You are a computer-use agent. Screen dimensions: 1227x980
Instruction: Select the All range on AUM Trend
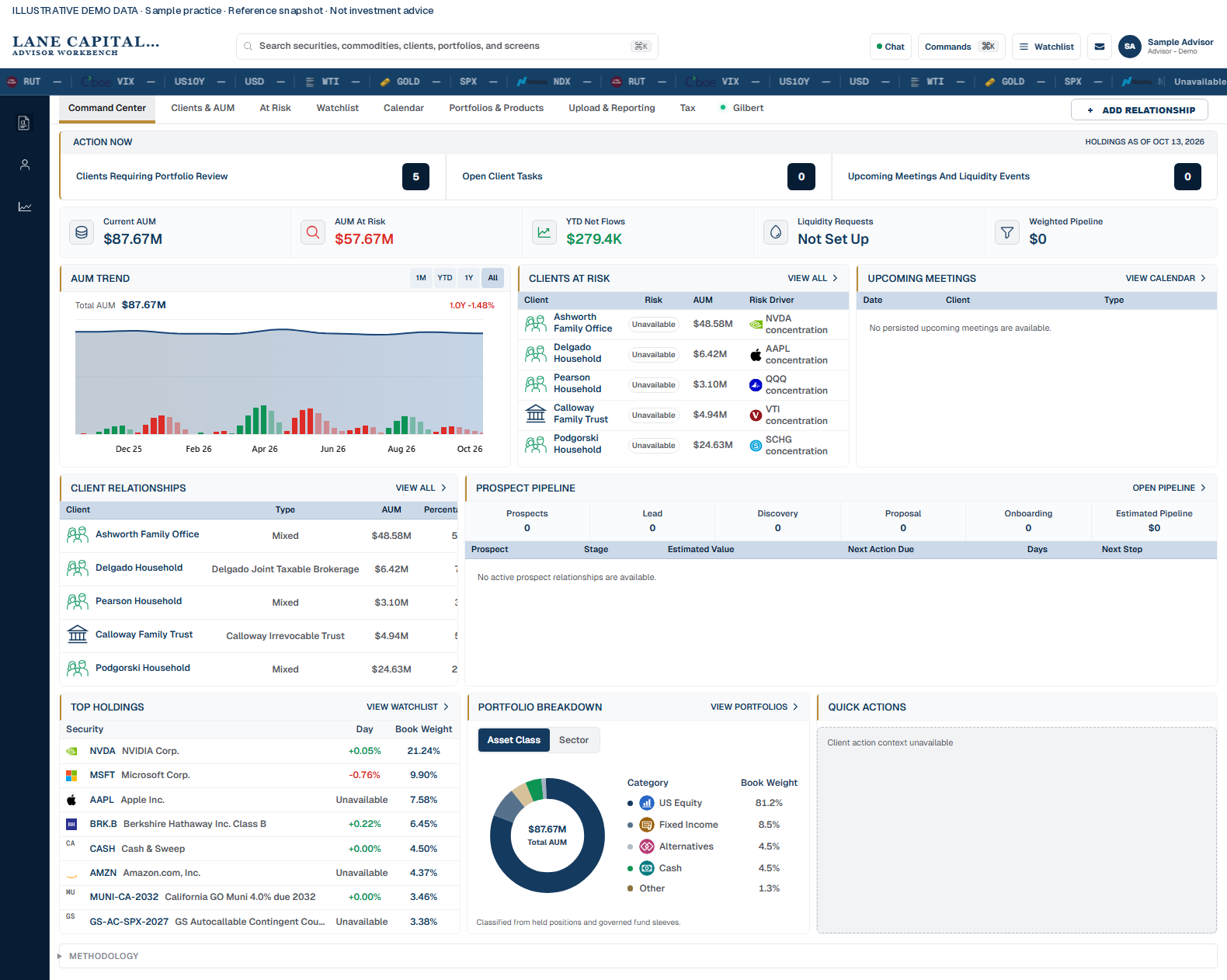493,278
